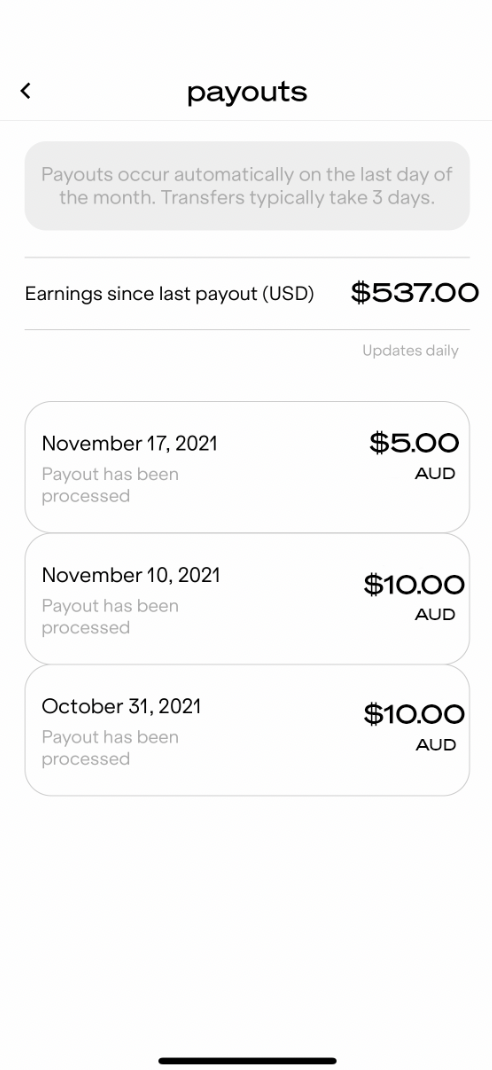The width and height of the screenshot is (492, 1070).
Task: Tap the back arrow icon
Action: pyautogui.click(x=25, y=91)
